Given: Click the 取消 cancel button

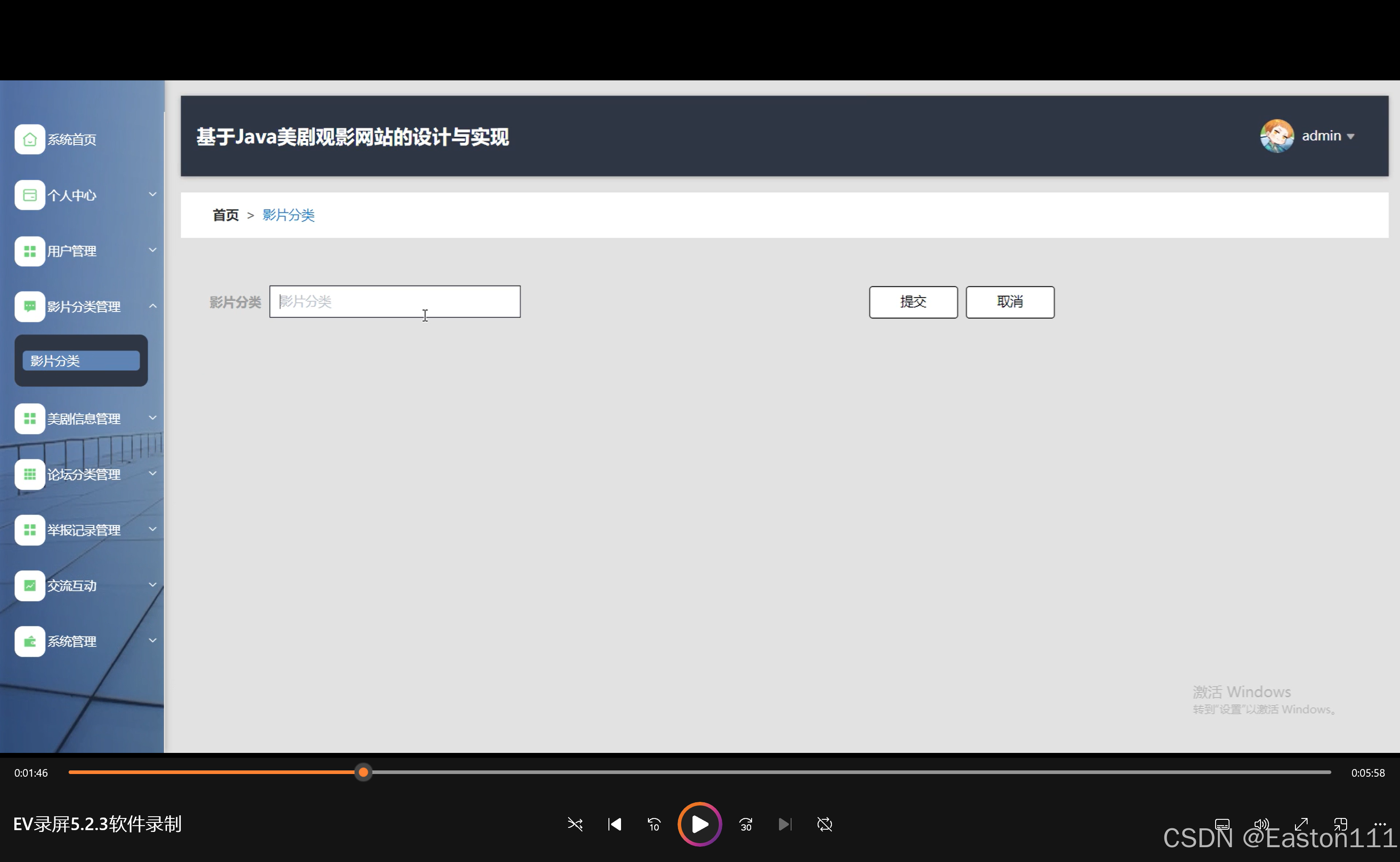Looking at the screenshot, I should pos(1009,302).
